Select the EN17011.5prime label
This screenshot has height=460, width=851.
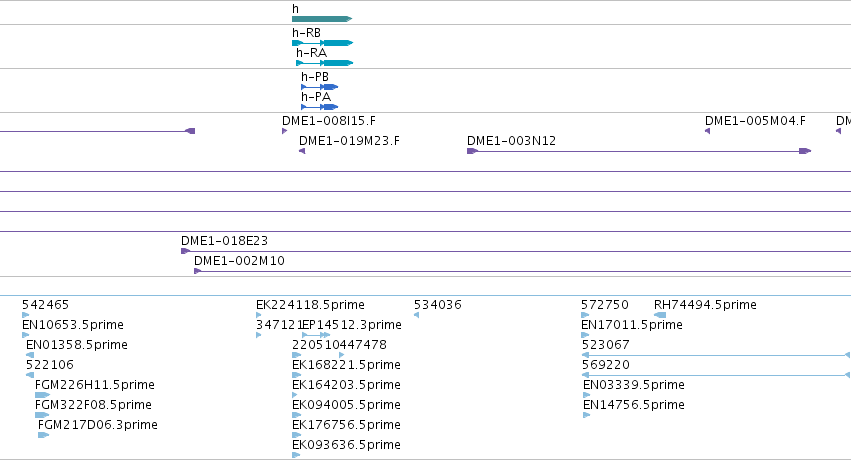pyautogui.click(x=632, y=324)
